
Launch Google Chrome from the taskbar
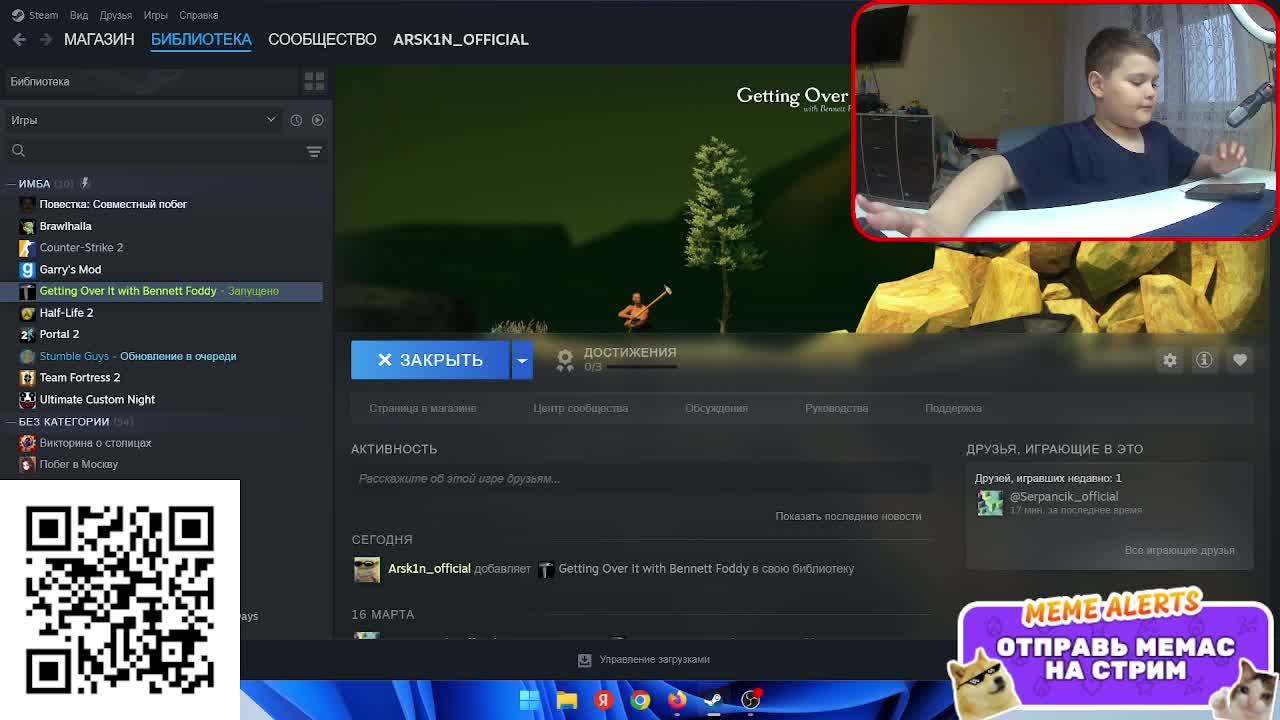click(640, 700)
